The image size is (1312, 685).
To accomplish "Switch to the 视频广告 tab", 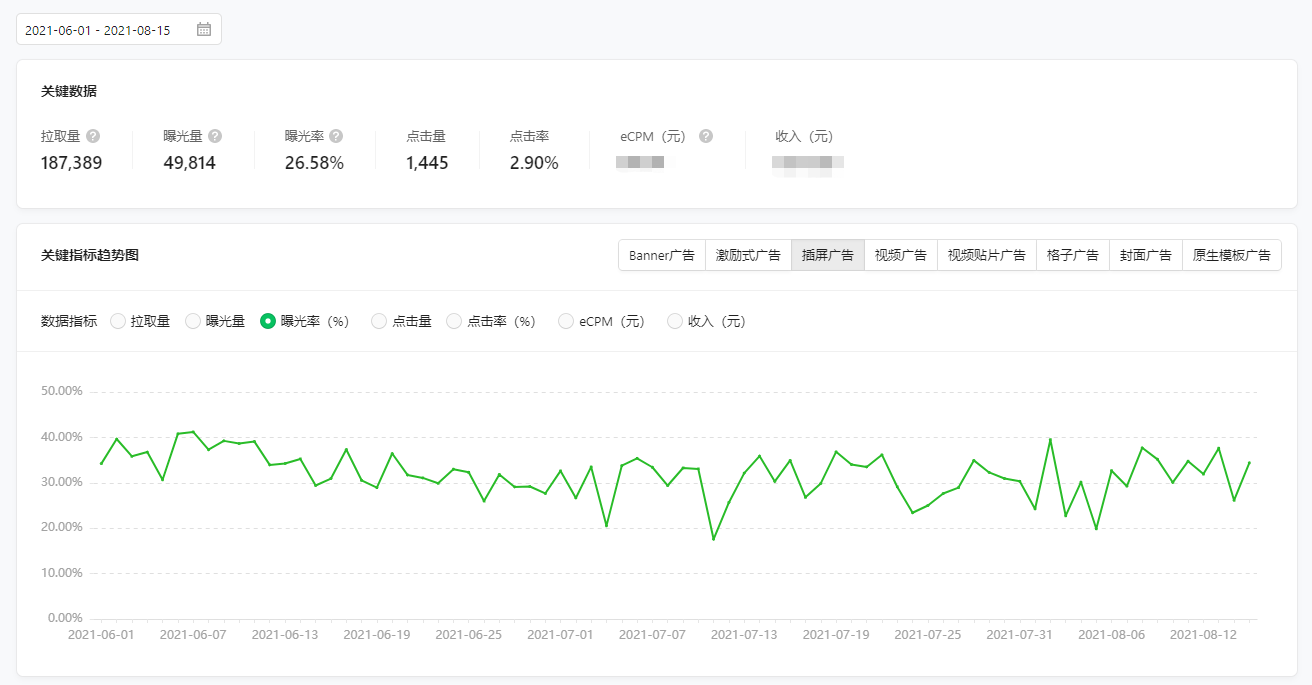I will 901,255.
